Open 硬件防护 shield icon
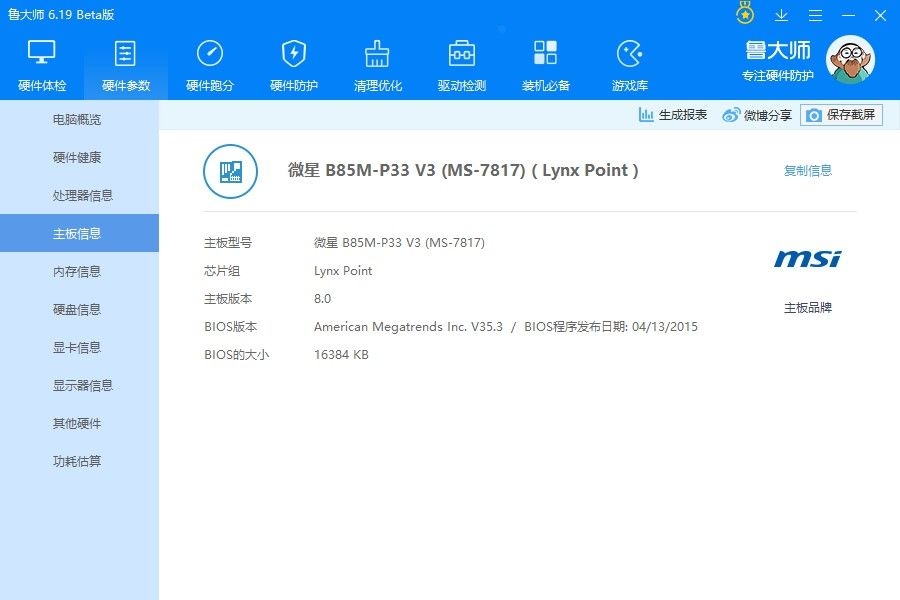 (294, 53)
